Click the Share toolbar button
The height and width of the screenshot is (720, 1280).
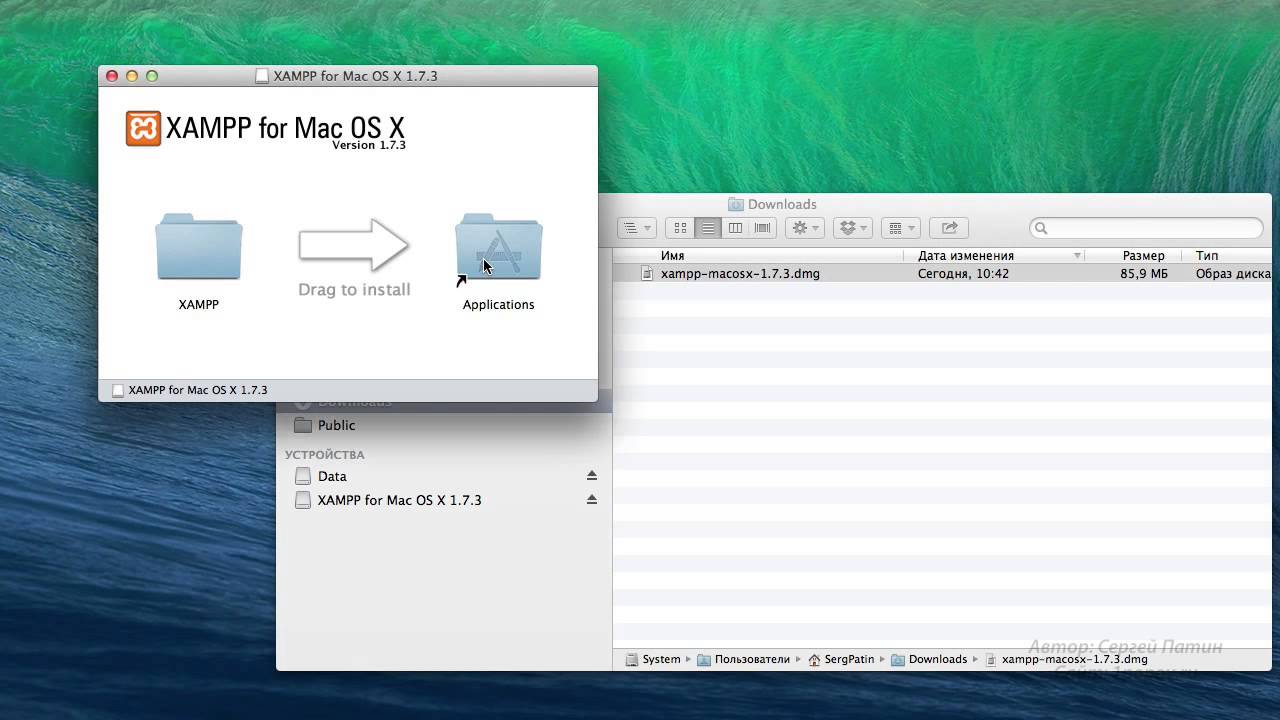[949, 228]
